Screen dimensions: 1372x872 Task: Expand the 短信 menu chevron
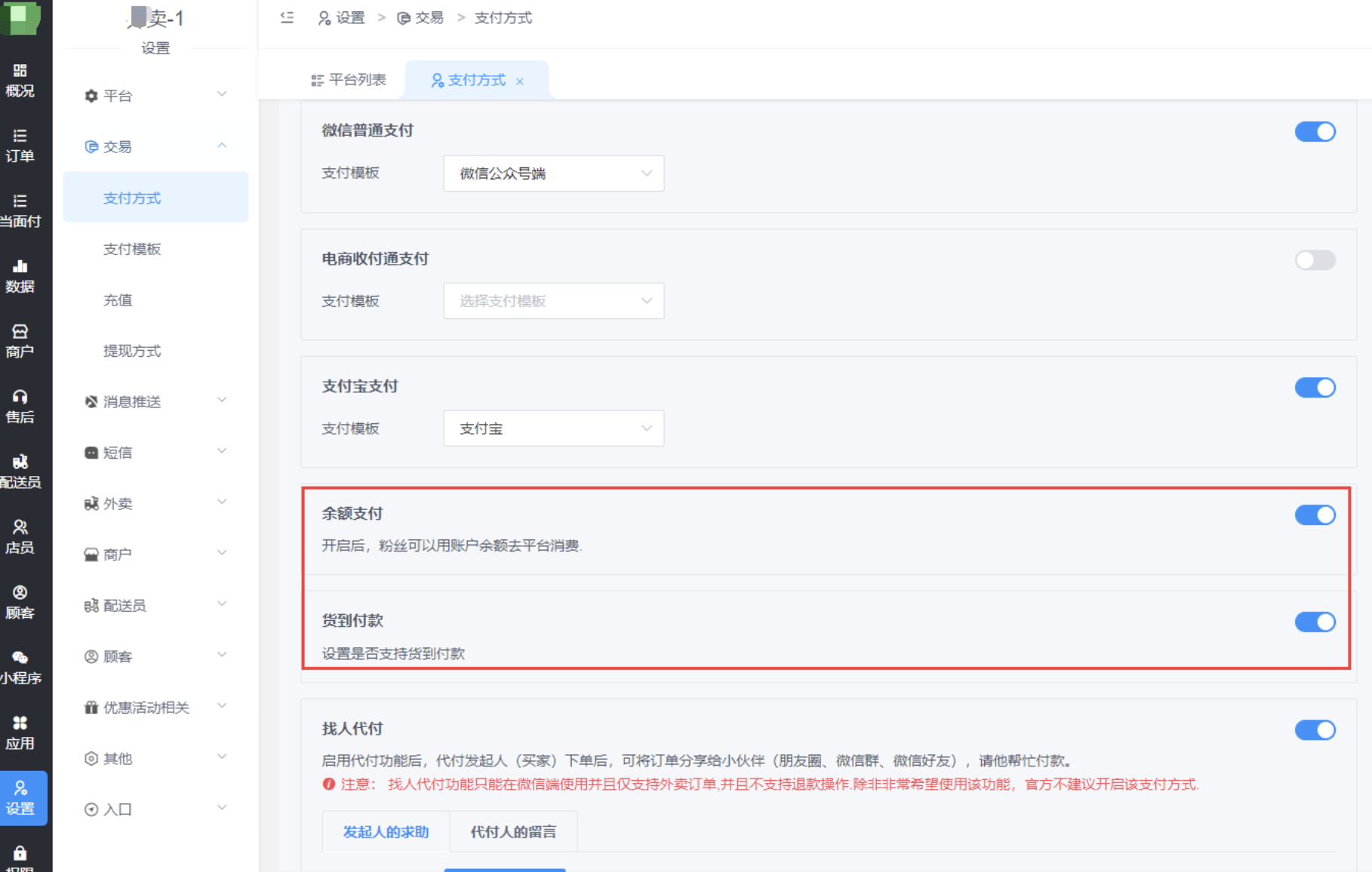tap(222, 451)
